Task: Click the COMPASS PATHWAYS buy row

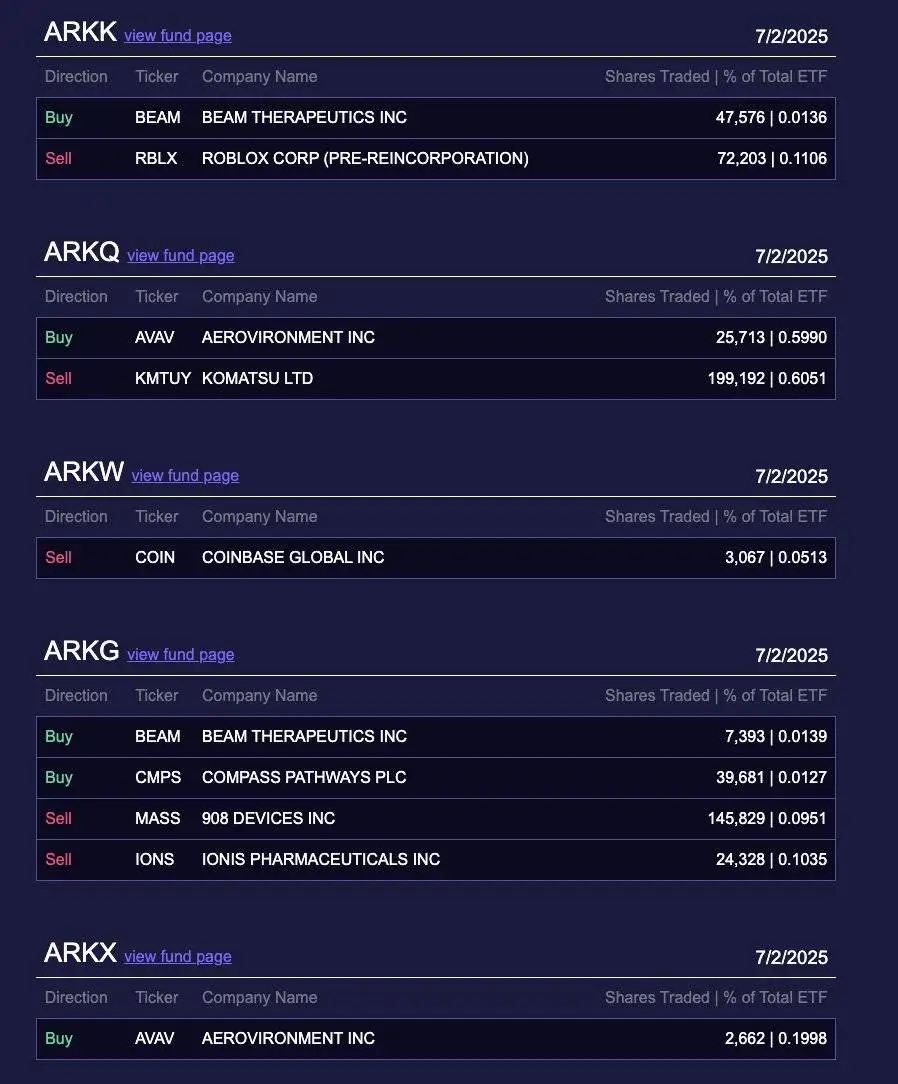Action: (436, 777)
